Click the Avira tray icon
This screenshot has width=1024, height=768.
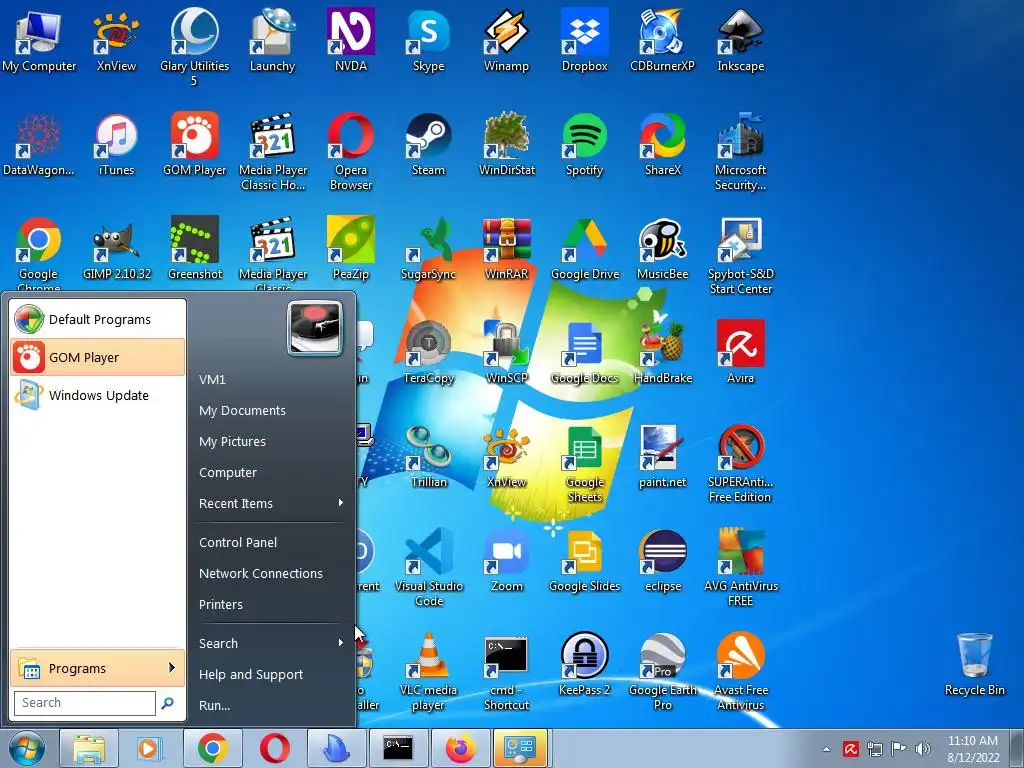[x=850, y=749]
